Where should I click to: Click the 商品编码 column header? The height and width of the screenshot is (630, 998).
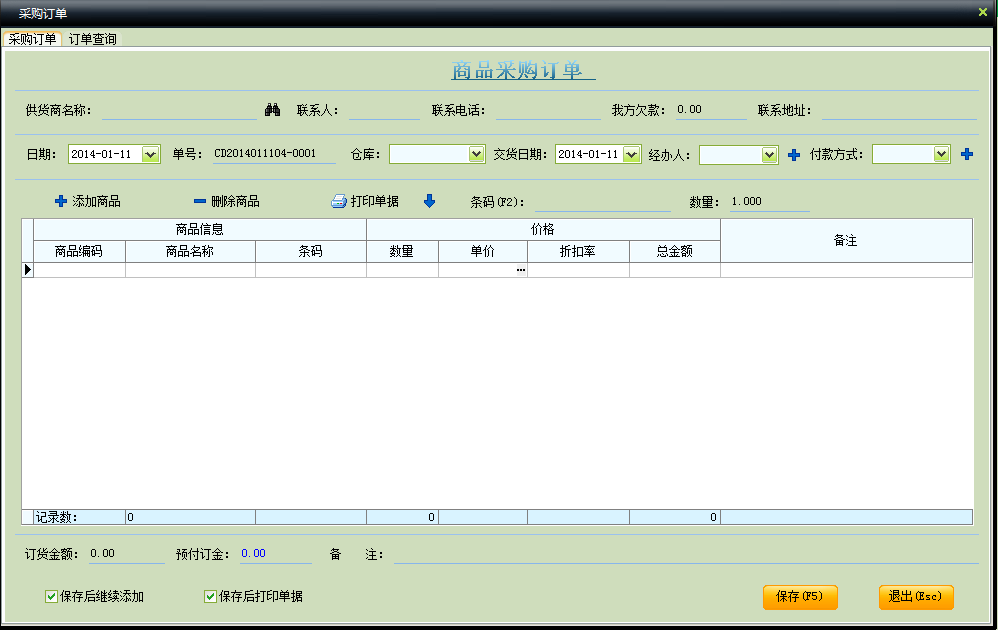tap(79, 251)
